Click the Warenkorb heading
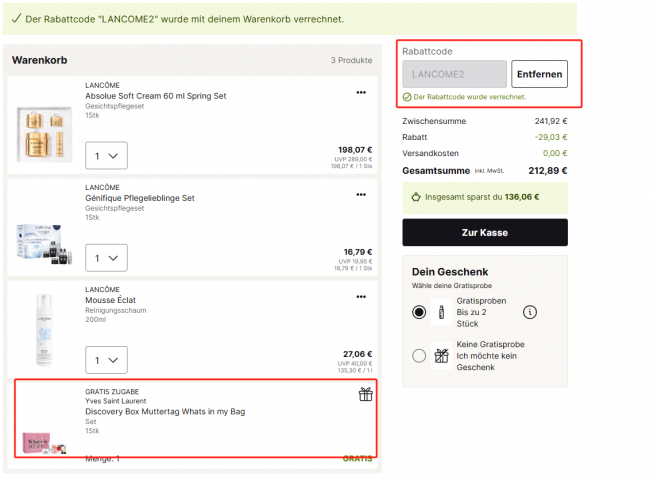 39,60
